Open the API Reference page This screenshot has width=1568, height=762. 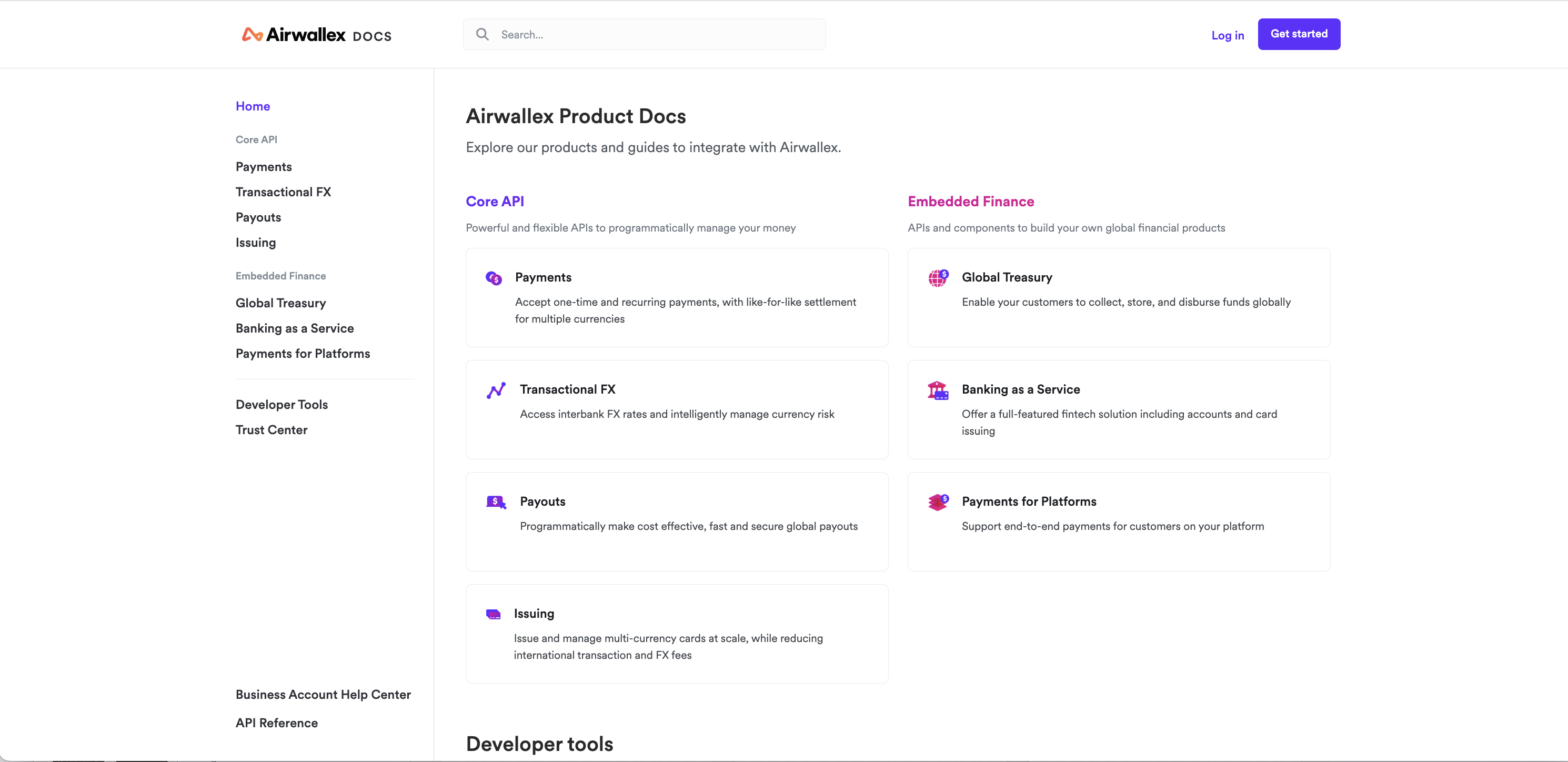(x=276, y=723)
